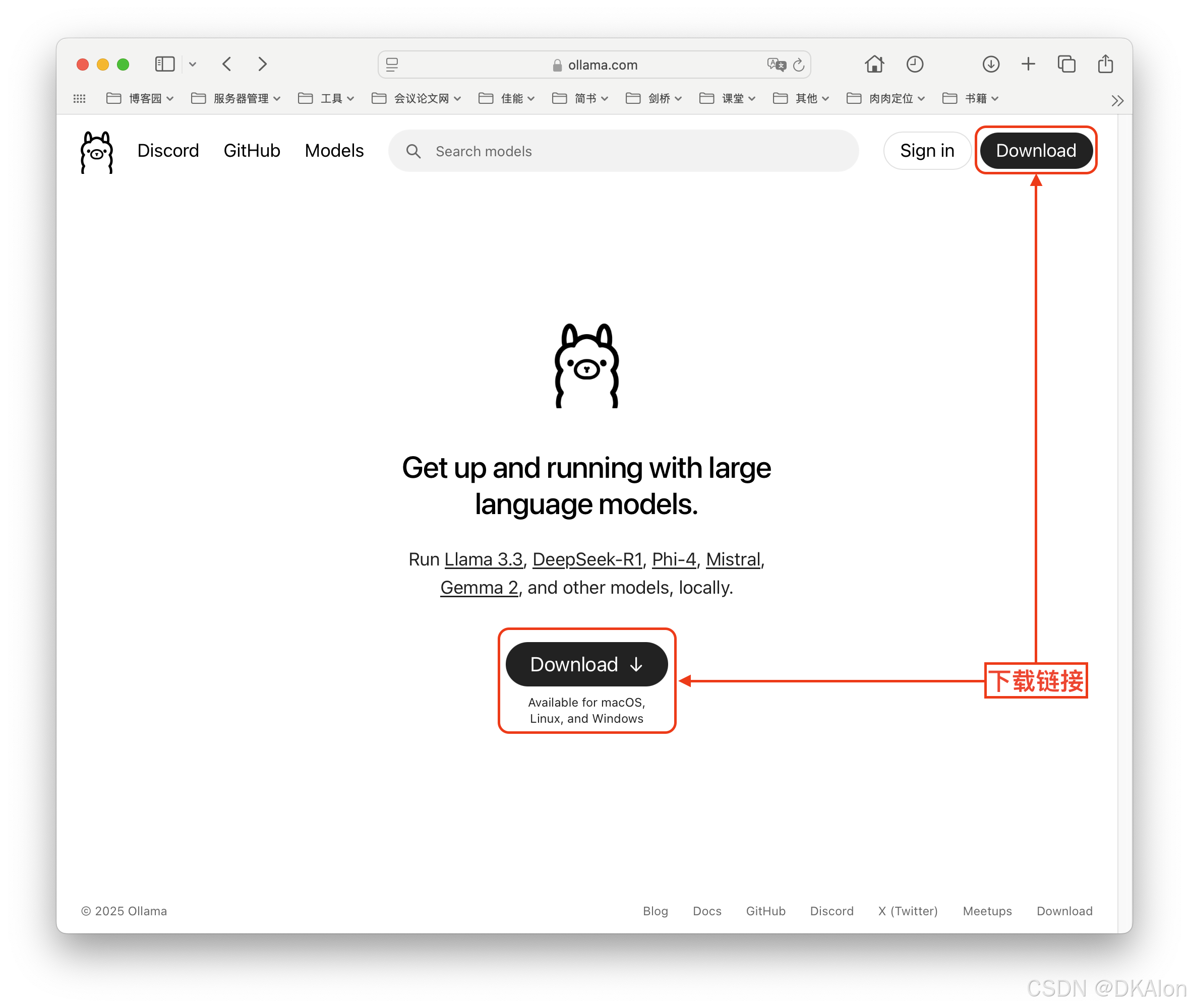Click the large Download button with arrow

coord(586,664)
